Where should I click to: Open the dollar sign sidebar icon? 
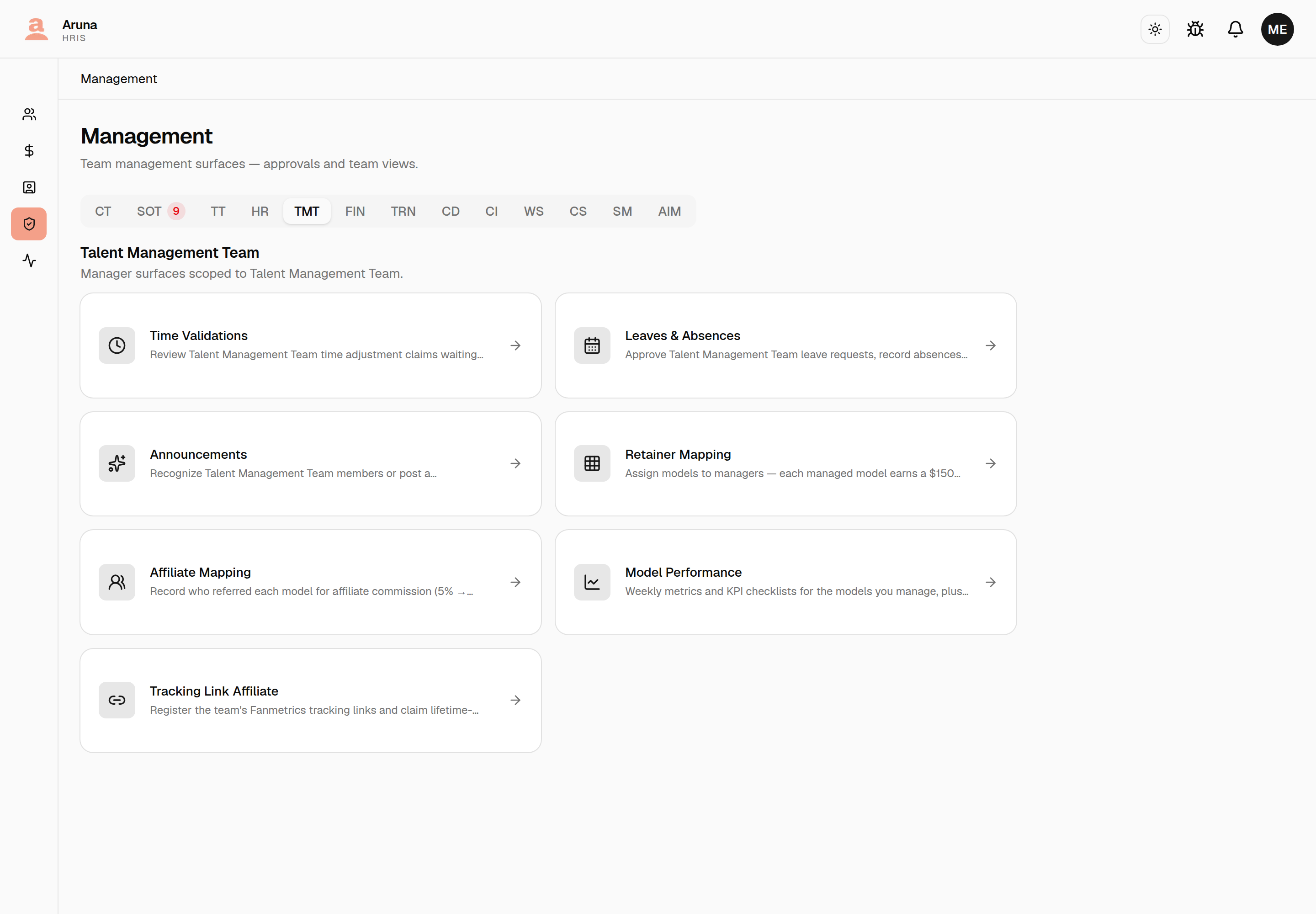(x=29, y=151)
